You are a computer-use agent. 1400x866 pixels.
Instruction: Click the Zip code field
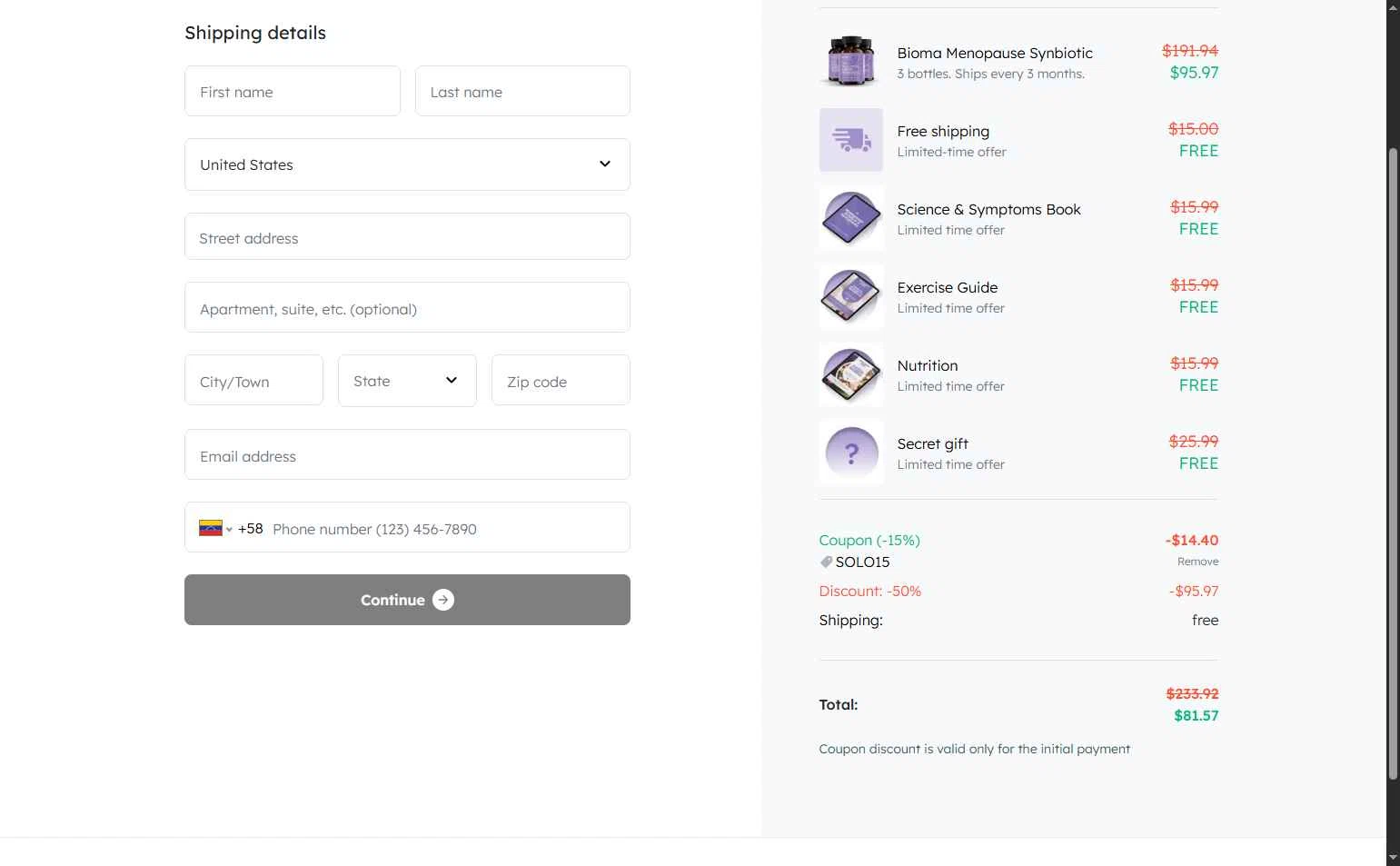(x=561, y=380)
